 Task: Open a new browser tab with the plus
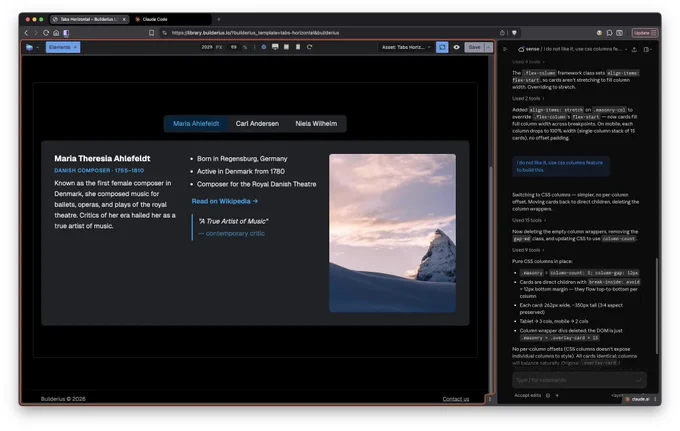point(219,19)
